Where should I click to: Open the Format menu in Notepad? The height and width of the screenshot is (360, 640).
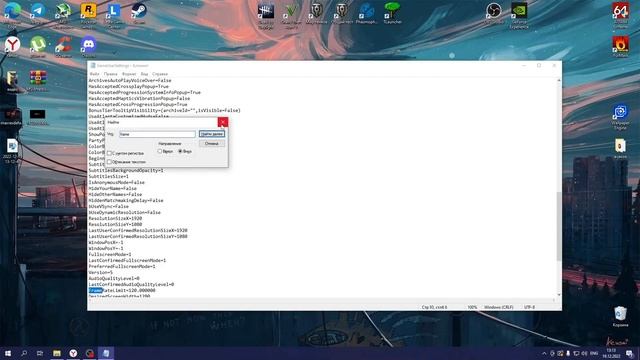point(129,74)
